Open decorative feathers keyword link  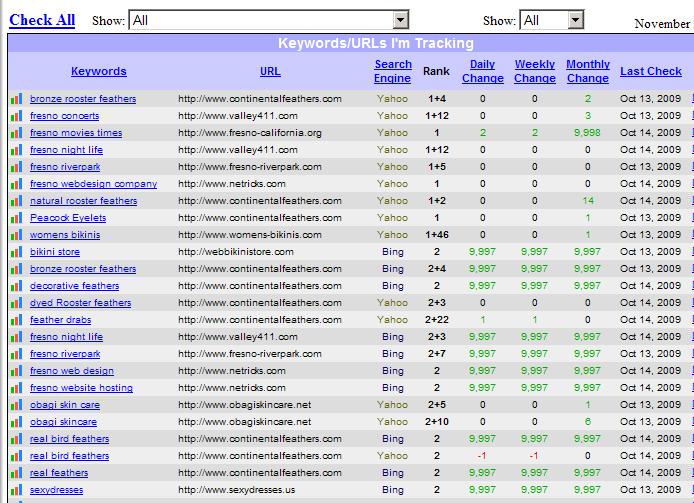tap(74, 286)
